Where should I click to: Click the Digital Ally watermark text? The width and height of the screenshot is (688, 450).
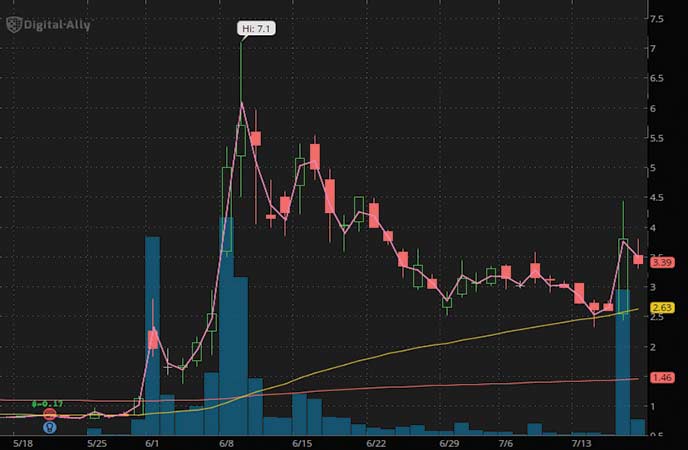tap(57, 25)
